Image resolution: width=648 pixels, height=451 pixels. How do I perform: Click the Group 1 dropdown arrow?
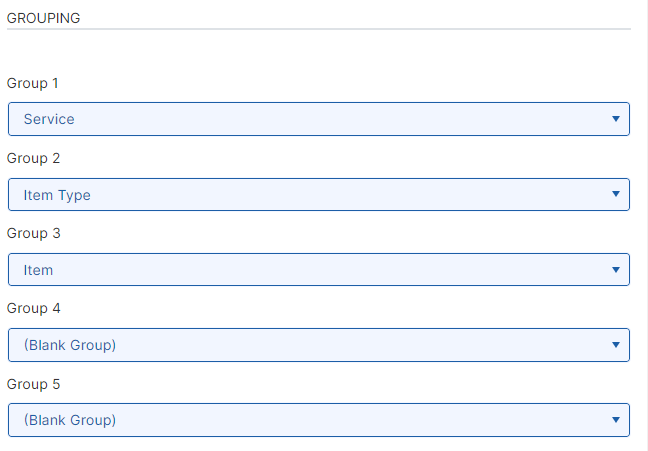(615, 119)
